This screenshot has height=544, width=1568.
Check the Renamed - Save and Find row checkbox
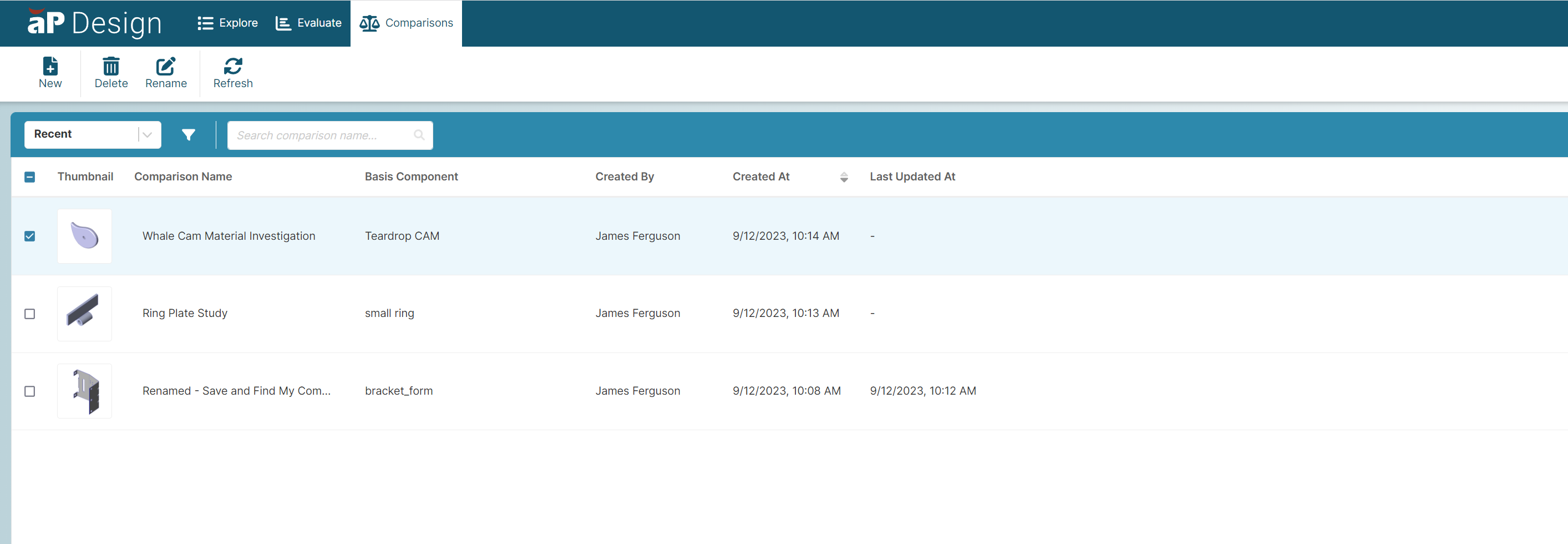tap(30, 391)
